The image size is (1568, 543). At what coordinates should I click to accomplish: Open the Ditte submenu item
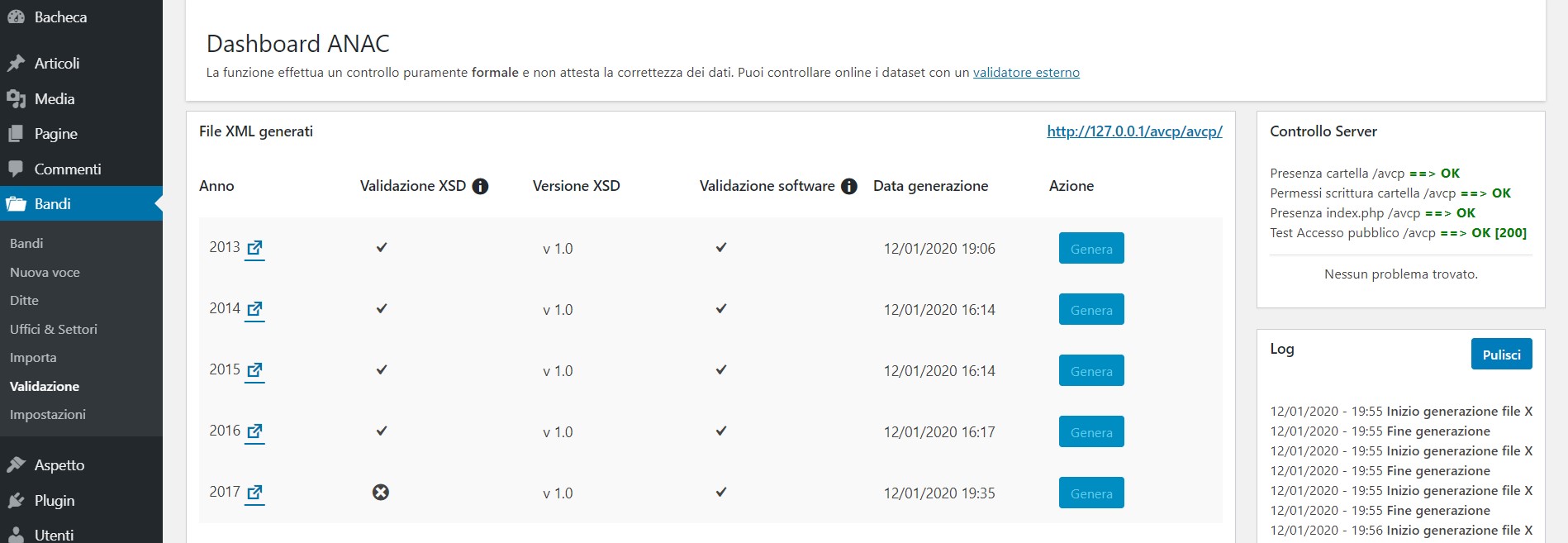point(24,300)
